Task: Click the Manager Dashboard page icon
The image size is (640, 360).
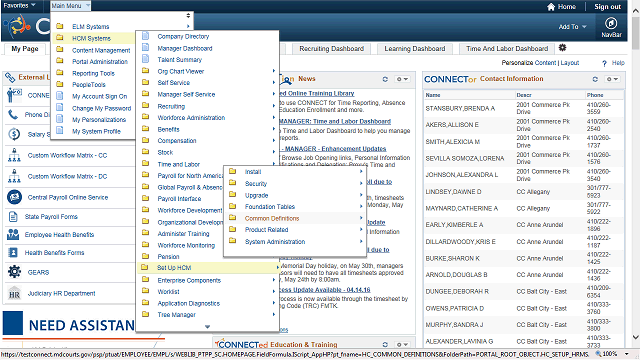Action: tap(145, 48)
